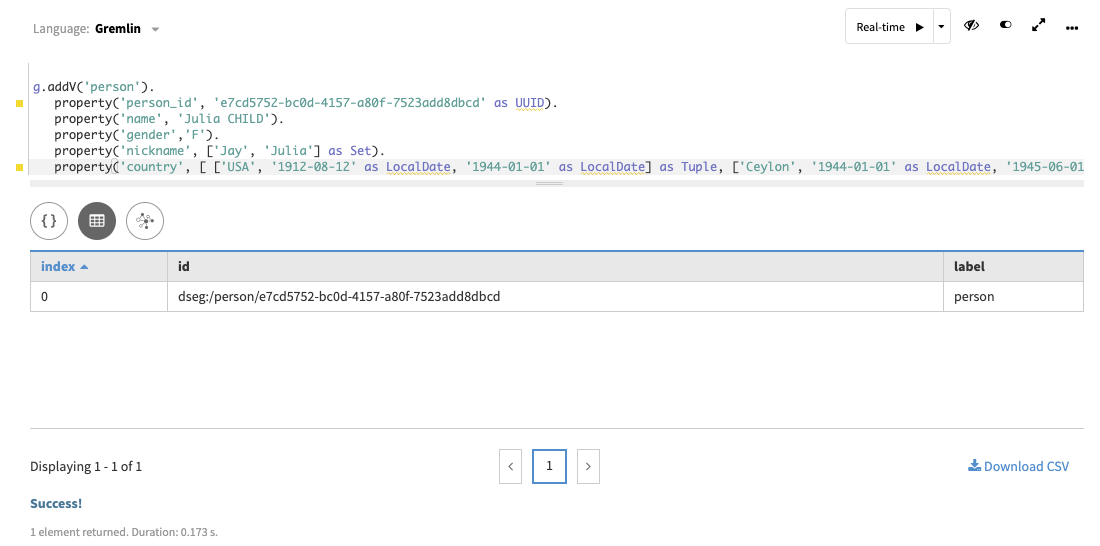Click the page number 1 input box
This screenshot has width=1100, height=546.
(549, 466)
